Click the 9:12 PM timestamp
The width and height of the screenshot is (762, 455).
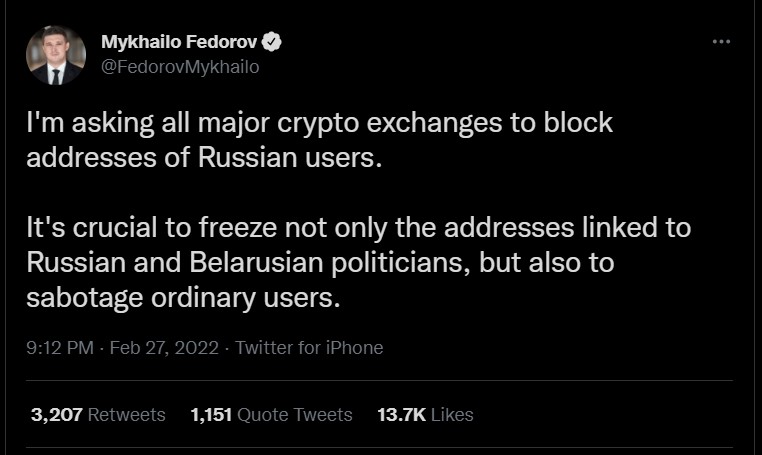(60, 348)
